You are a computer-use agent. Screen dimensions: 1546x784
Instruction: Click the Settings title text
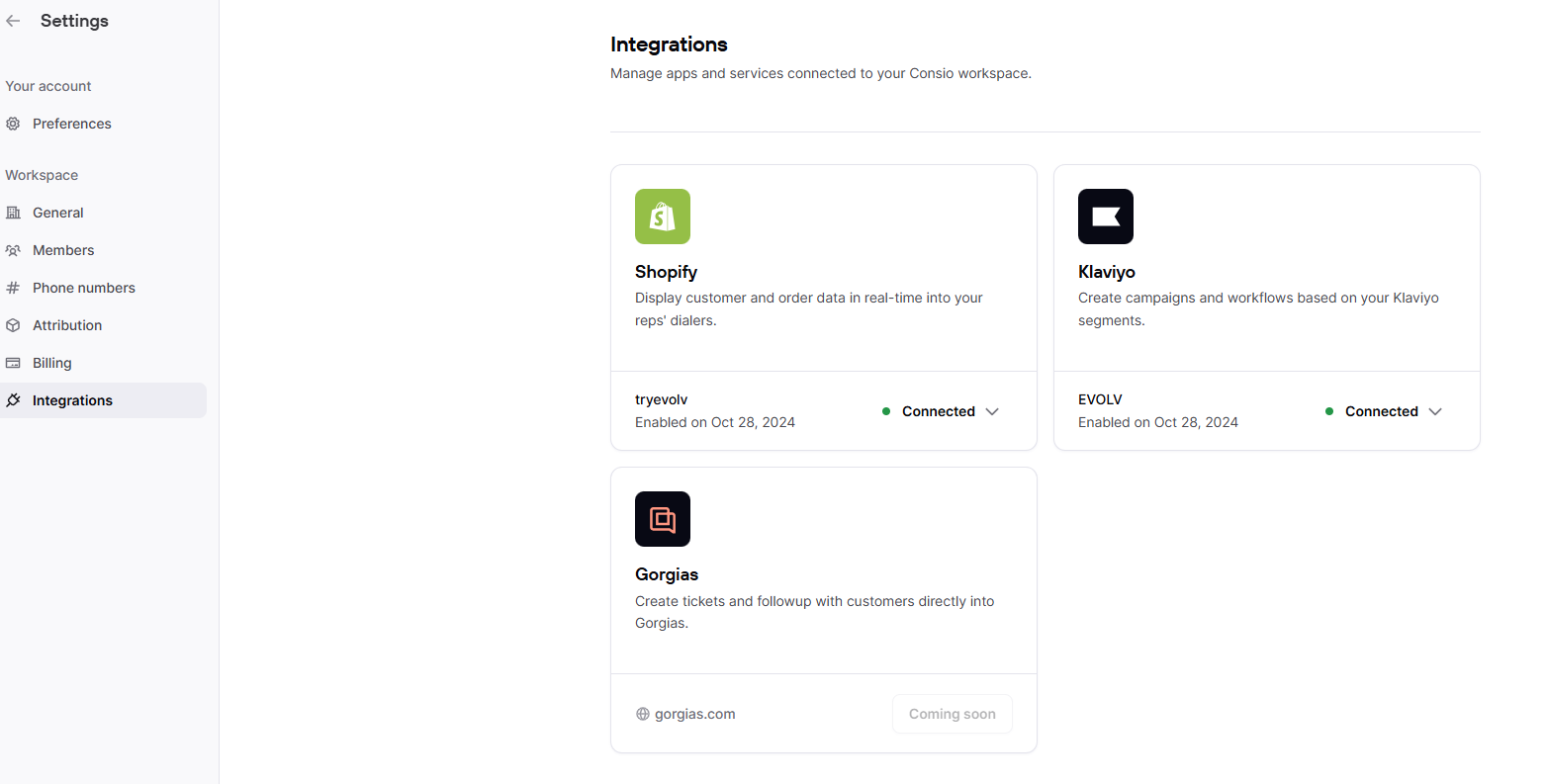74,21
